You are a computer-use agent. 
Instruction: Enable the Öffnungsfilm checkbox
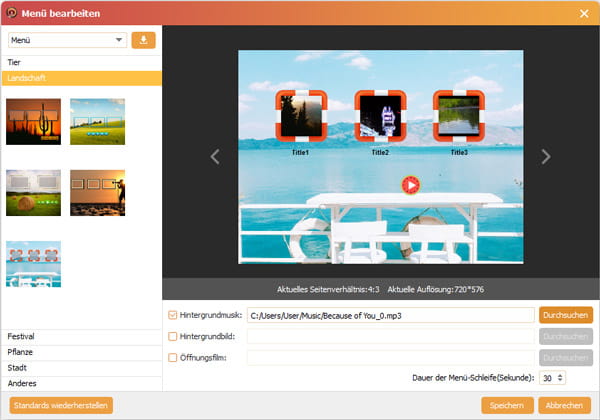click(x=173, y=357)
